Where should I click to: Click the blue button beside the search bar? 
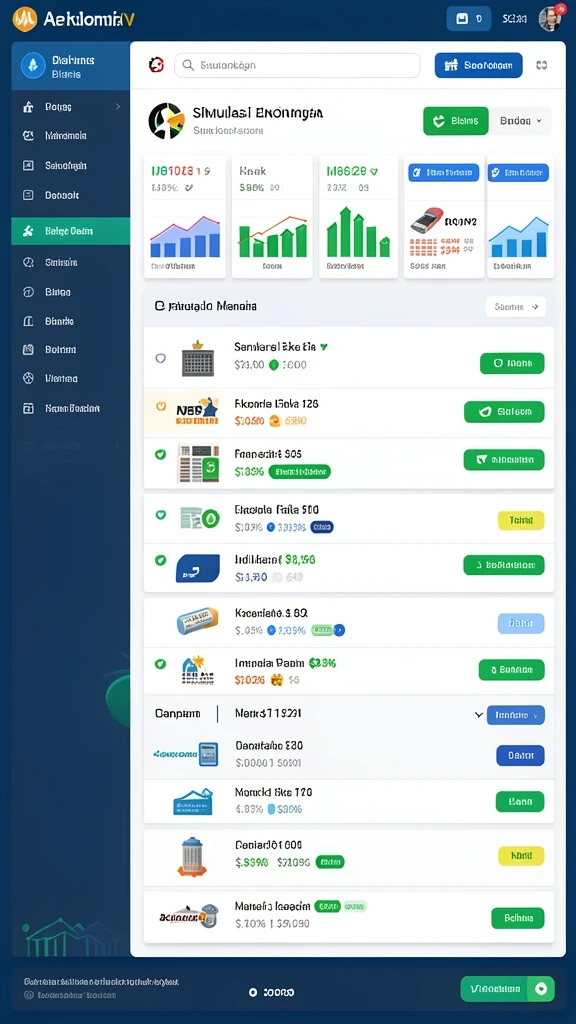tap(478, 65)
